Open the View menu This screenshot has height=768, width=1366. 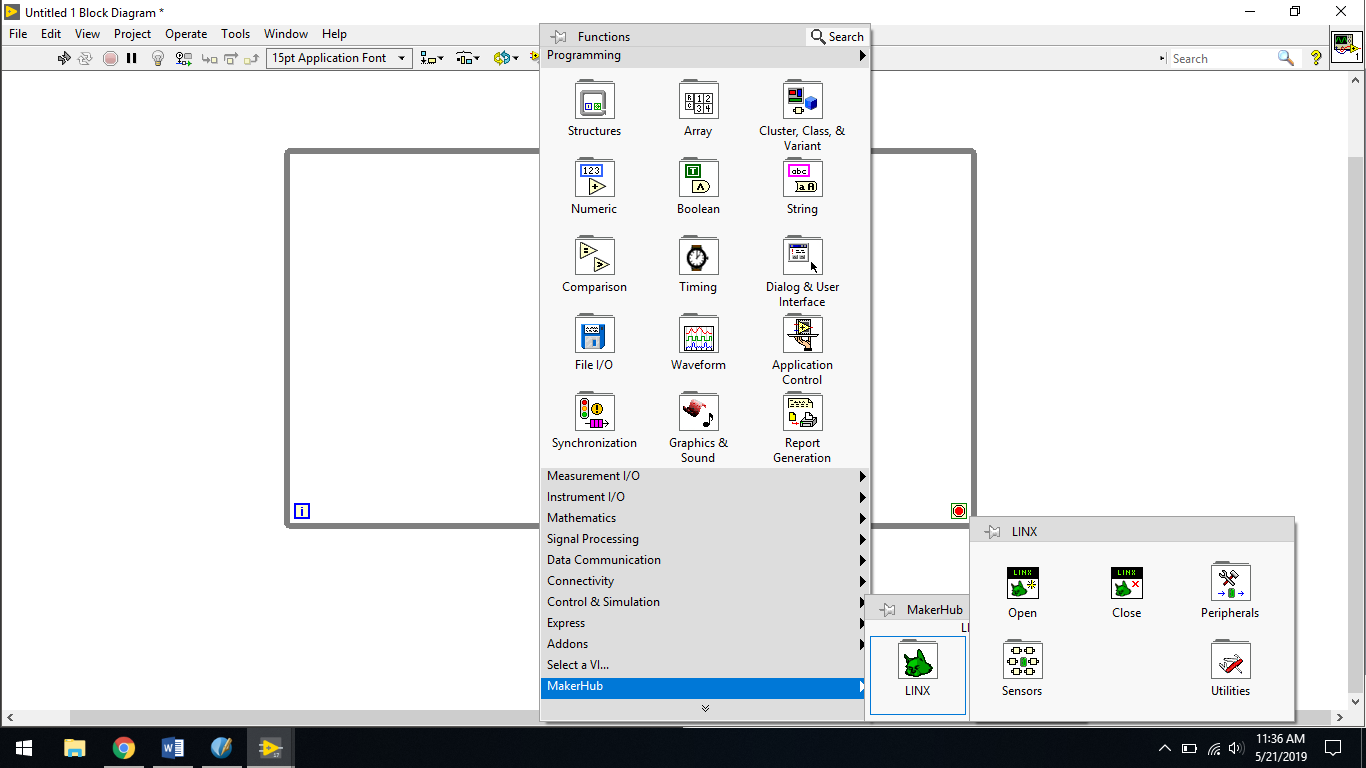87,34
